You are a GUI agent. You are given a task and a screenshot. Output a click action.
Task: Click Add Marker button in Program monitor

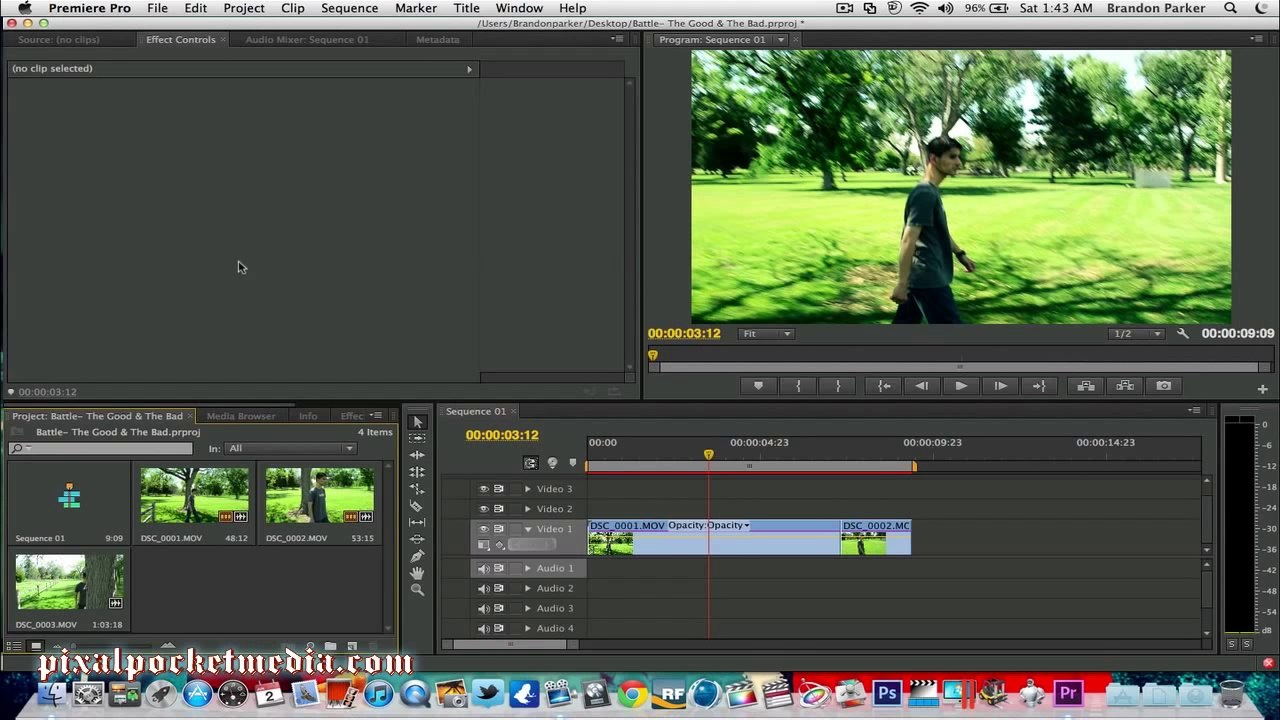click(758, 386)
